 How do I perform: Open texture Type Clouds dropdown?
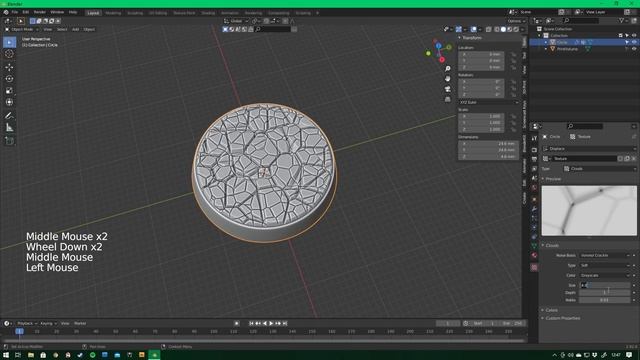coord(599,169)
